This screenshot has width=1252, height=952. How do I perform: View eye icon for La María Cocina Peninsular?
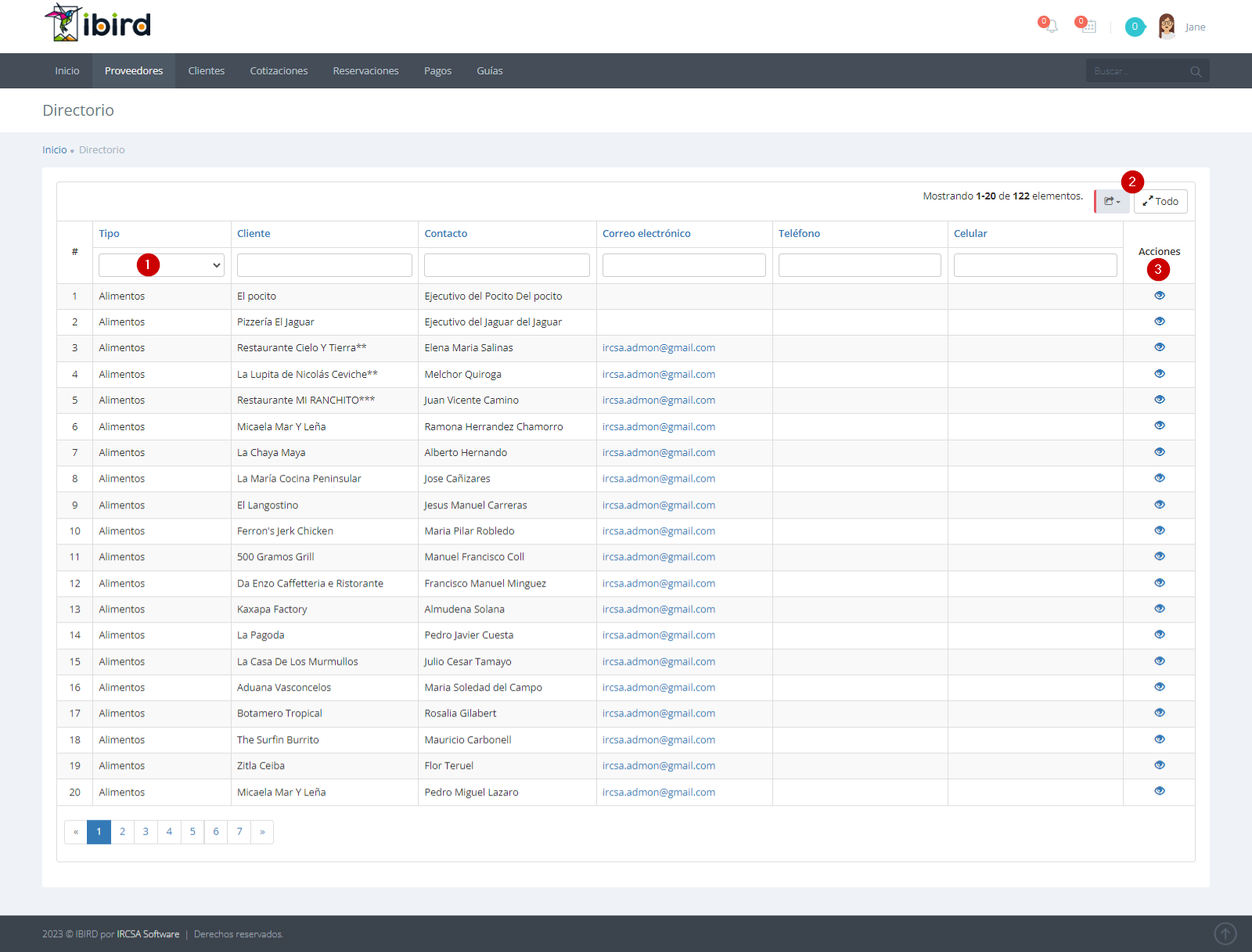[x=1160, y=478]
